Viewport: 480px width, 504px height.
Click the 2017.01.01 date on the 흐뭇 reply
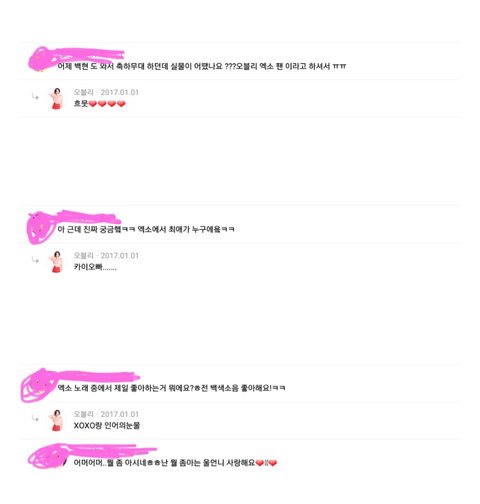(120, 92)
